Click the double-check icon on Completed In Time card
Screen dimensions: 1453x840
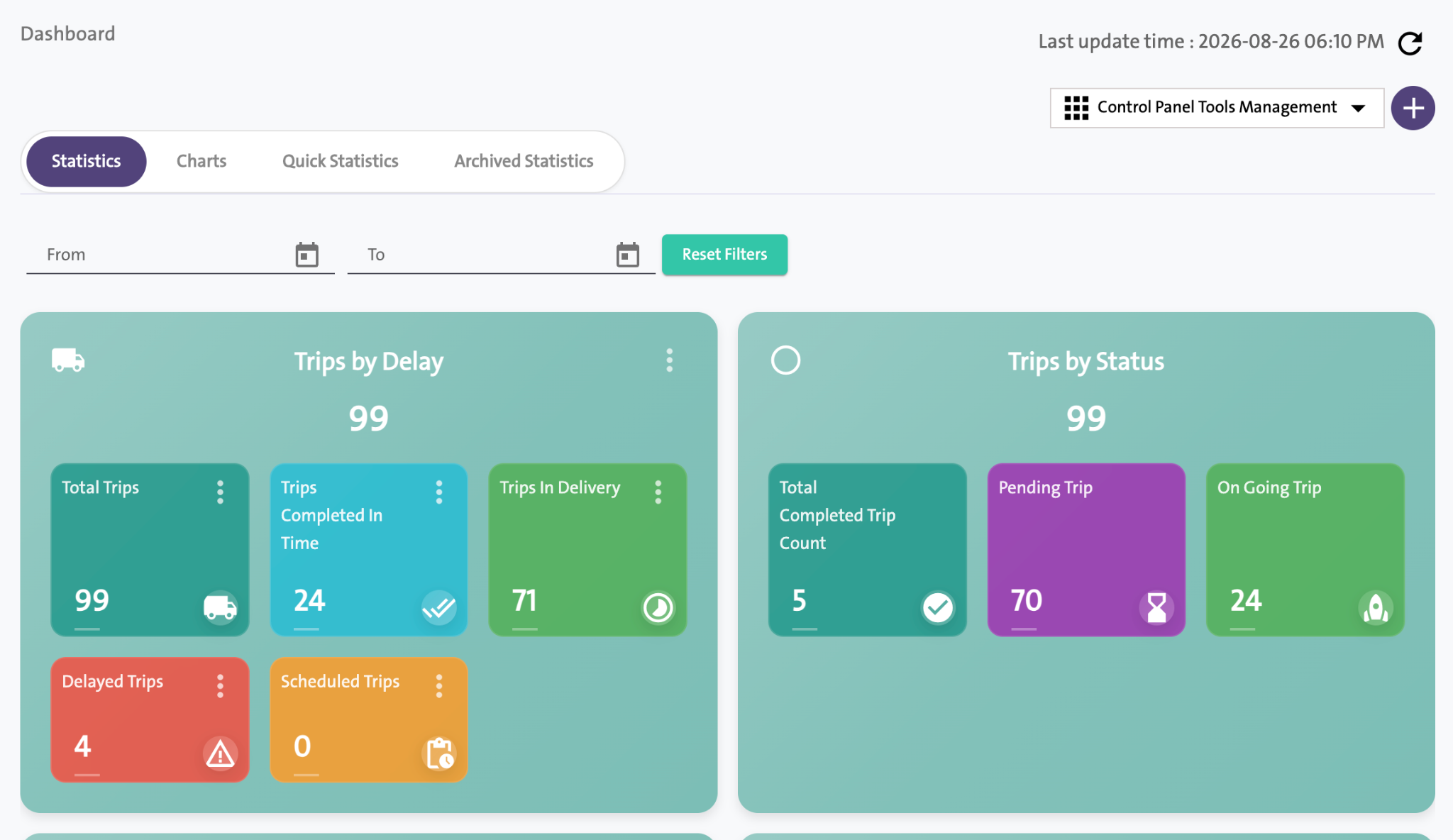[439, 607]
